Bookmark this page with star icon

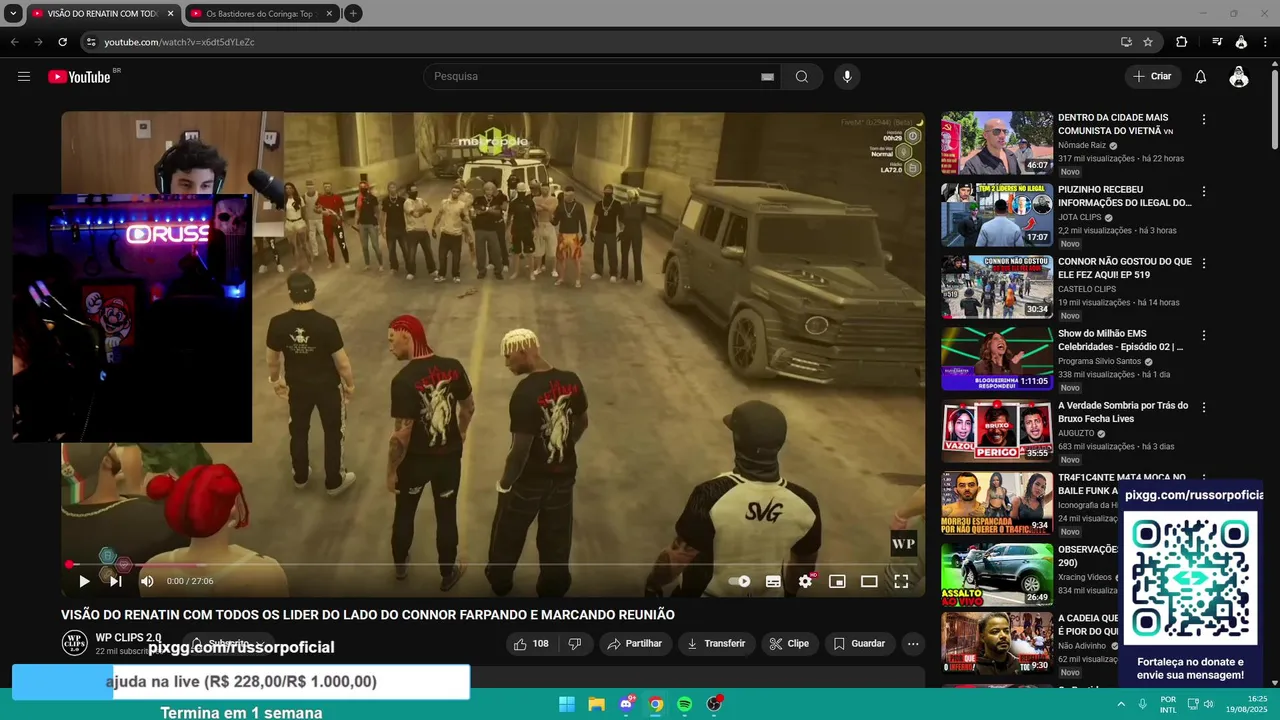1148,42
